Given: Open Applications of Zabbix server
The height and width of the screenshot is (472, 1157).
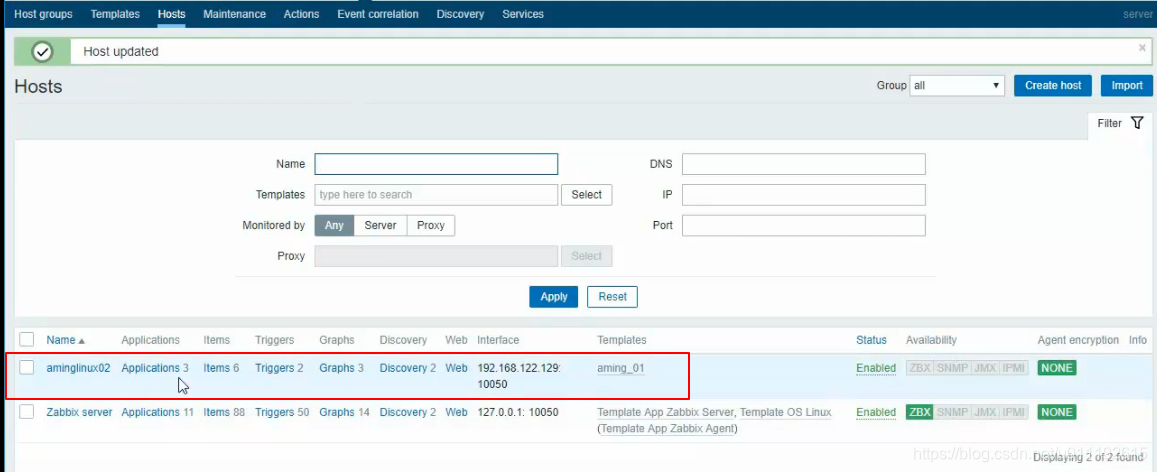Looking at the screenshot, I should click(x=151, y=412).
